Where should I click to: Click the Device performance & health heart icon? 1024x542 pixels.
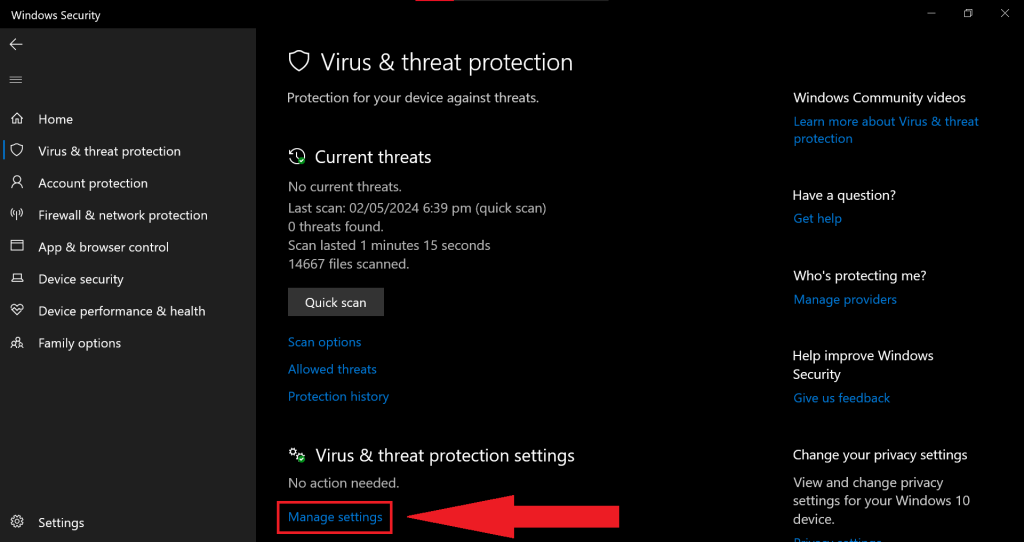coord(17,311)
